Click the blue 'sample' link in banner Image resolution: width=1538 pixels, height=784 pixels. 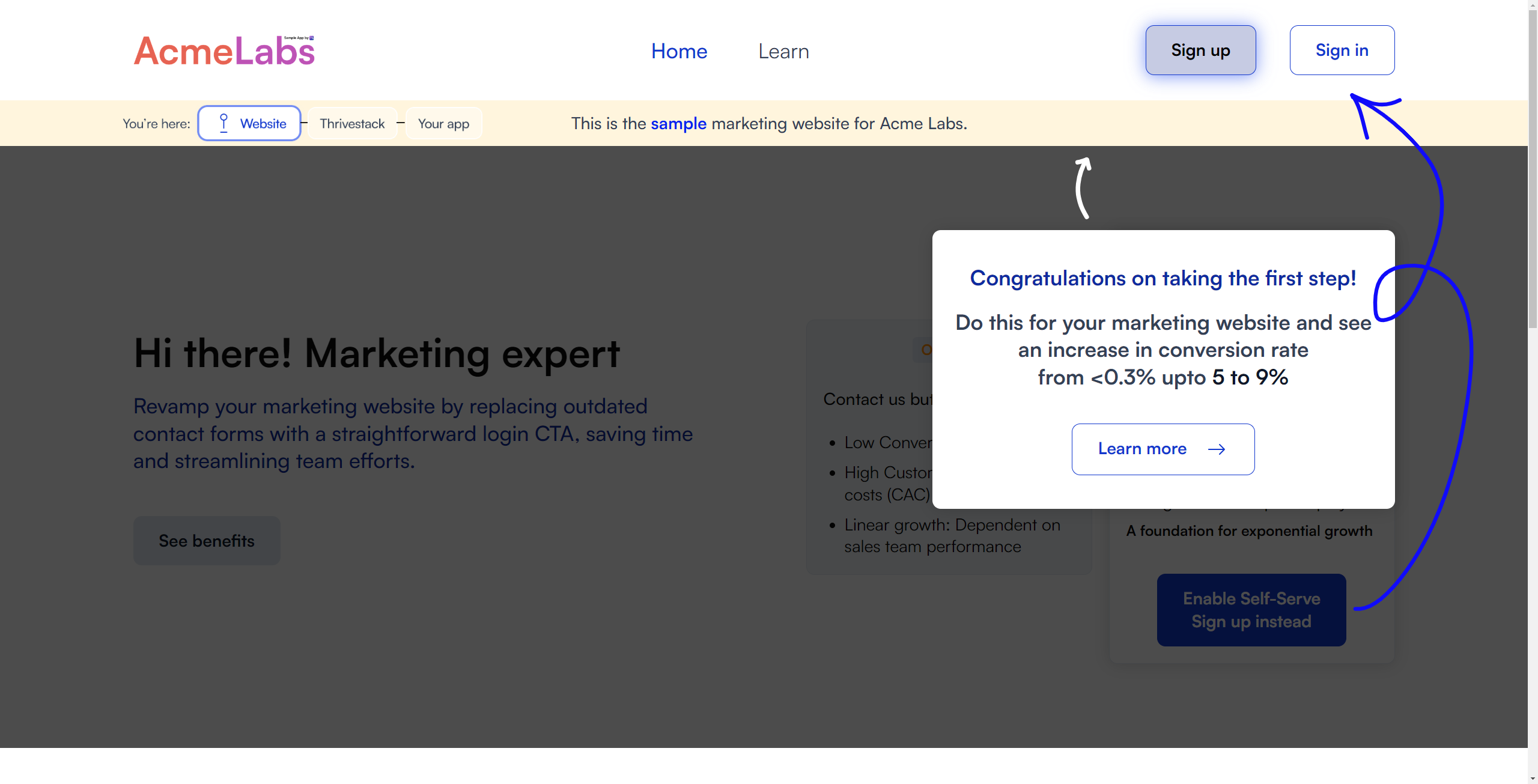click(x=678, y=123)
